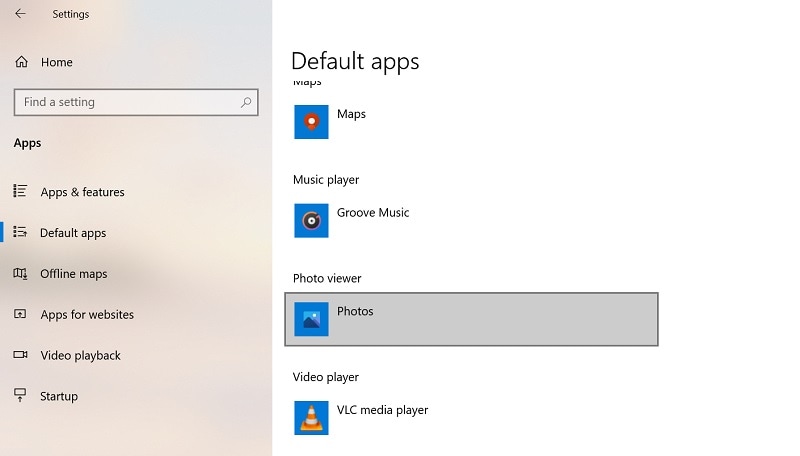Image resolution: width=800 pixels, height=456 pixels.
Task: Click the Default apps sidebar icon
Action: pos(20,232)
